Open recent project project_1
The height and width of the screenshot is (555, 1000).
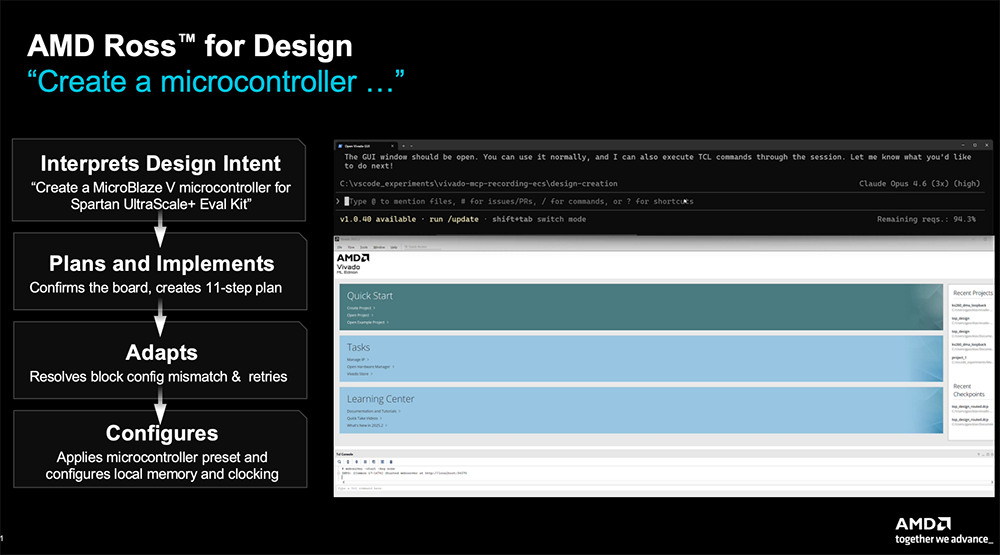959,358
